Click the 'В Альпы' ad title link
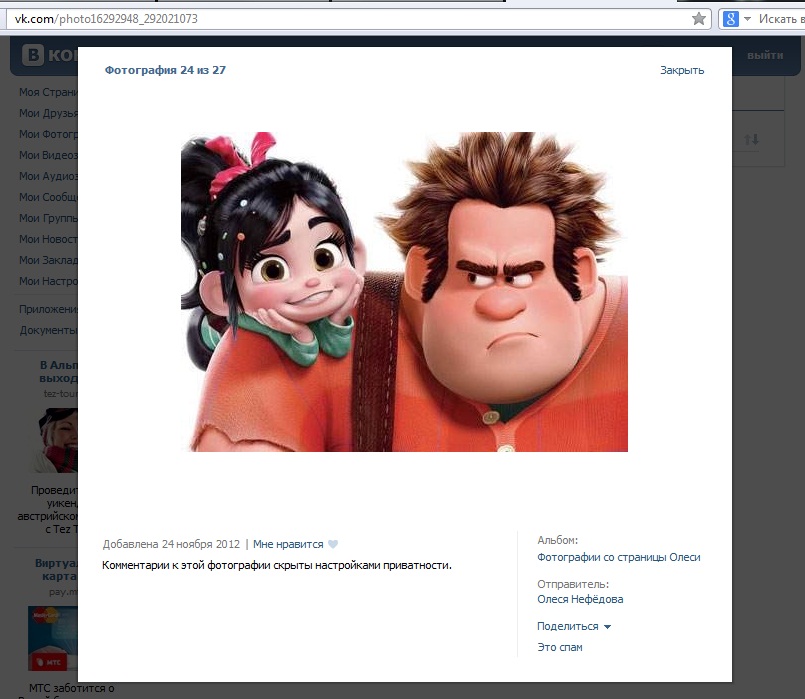 tap(59, 372)
